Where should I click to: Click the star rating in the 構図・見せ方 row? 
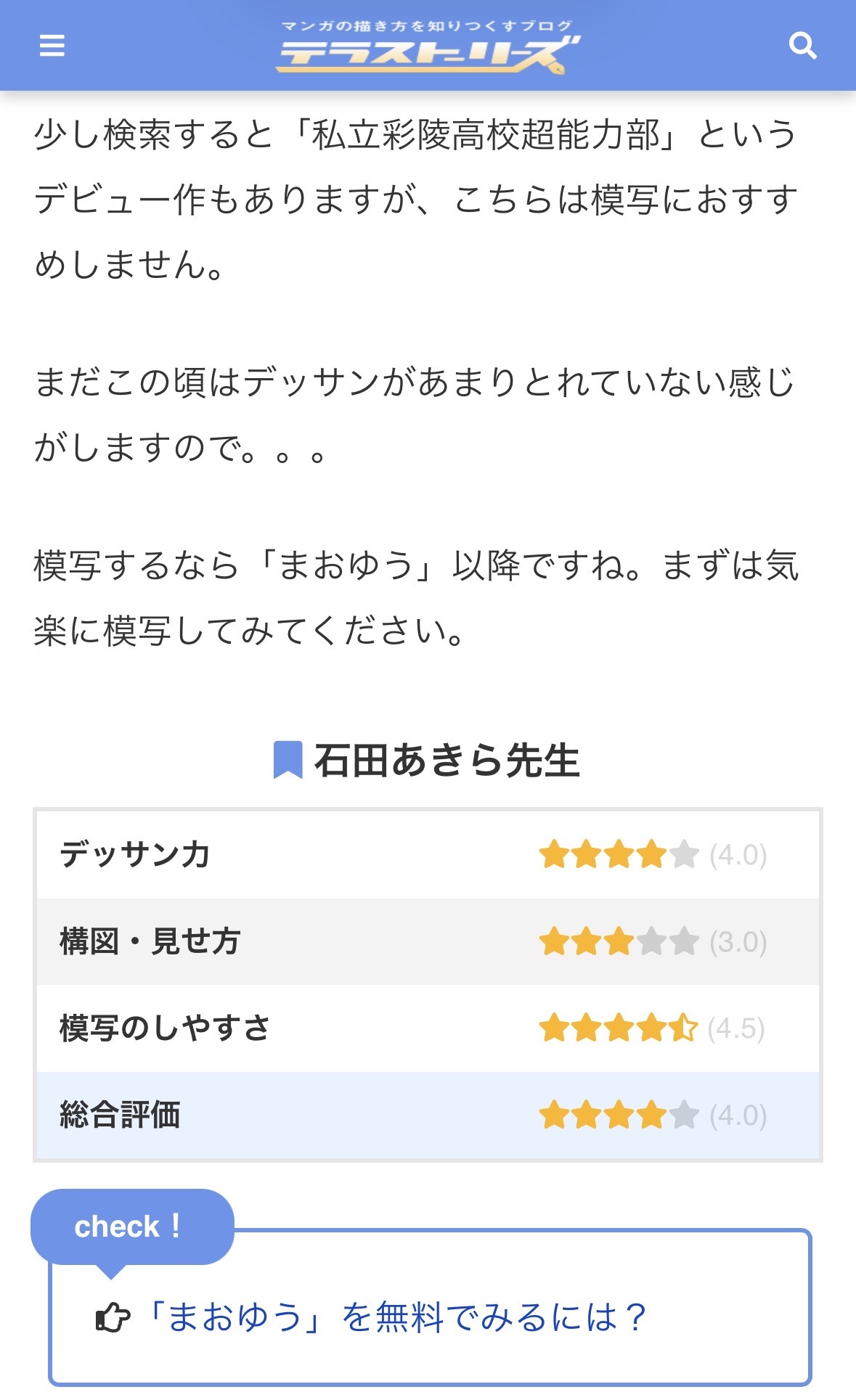619,941
